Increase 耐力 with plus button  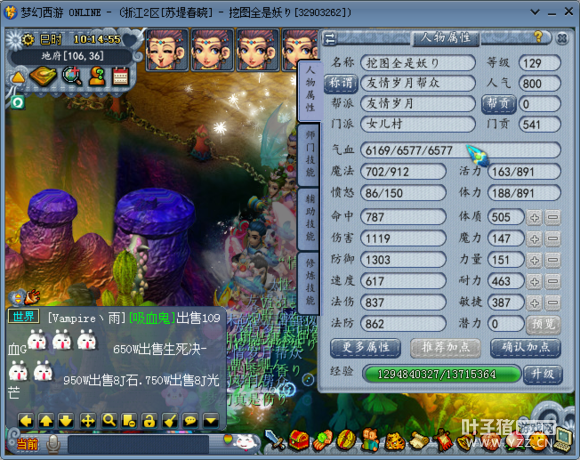click(534, 282)
